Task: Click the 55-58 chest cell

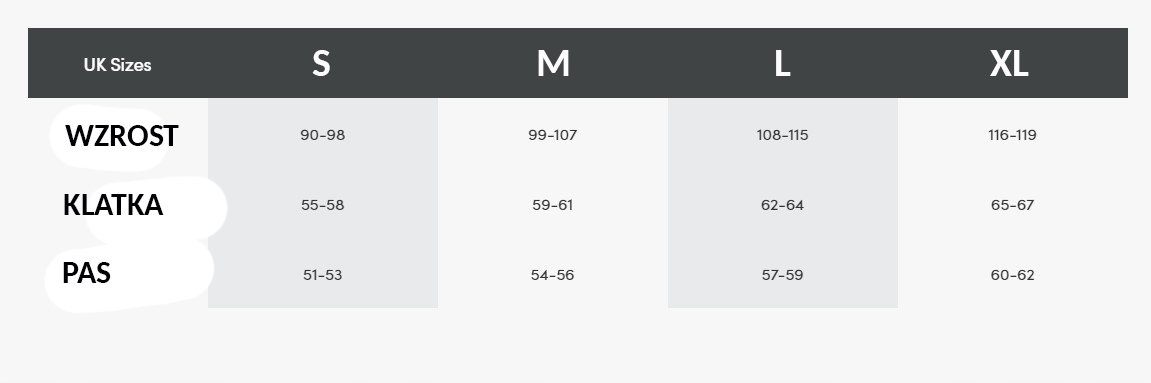Action: tap(322, 205)
